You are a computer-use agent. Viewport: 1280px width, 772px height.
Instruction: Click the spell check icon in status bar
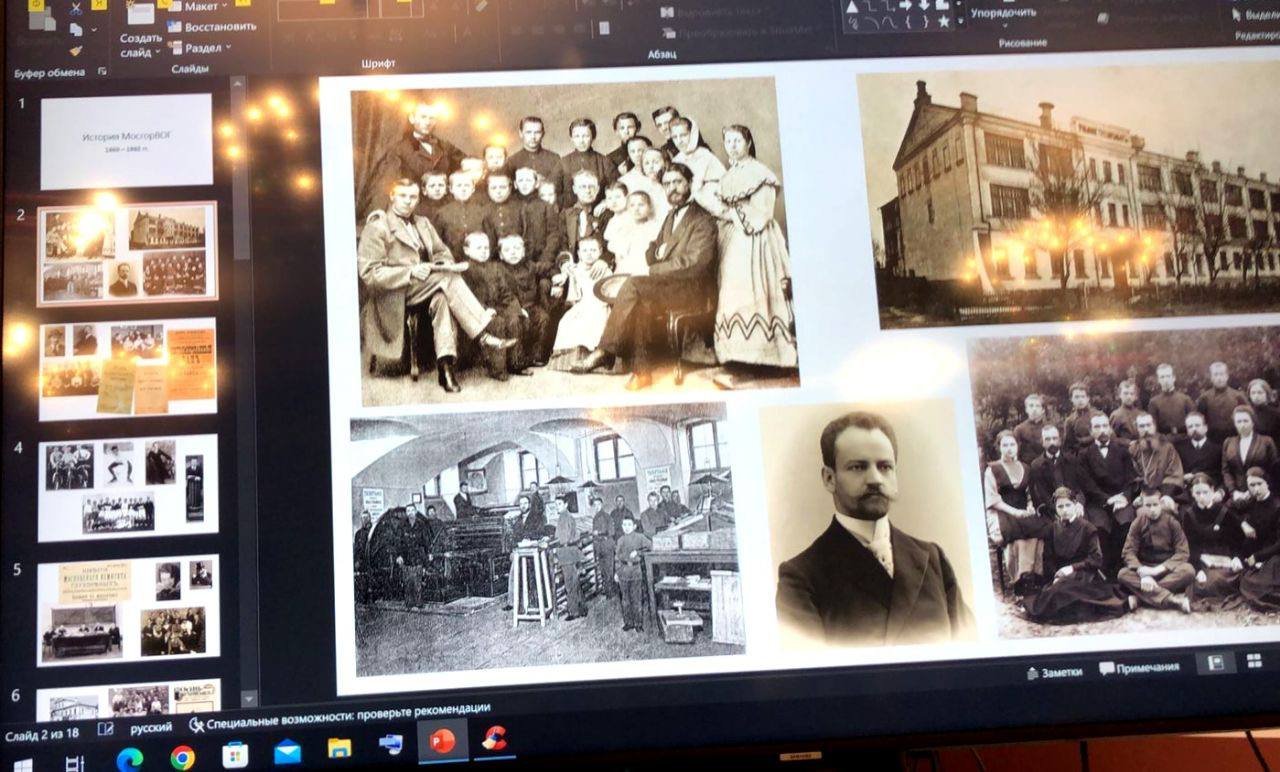pyautogui.click(x=105, y=730)
